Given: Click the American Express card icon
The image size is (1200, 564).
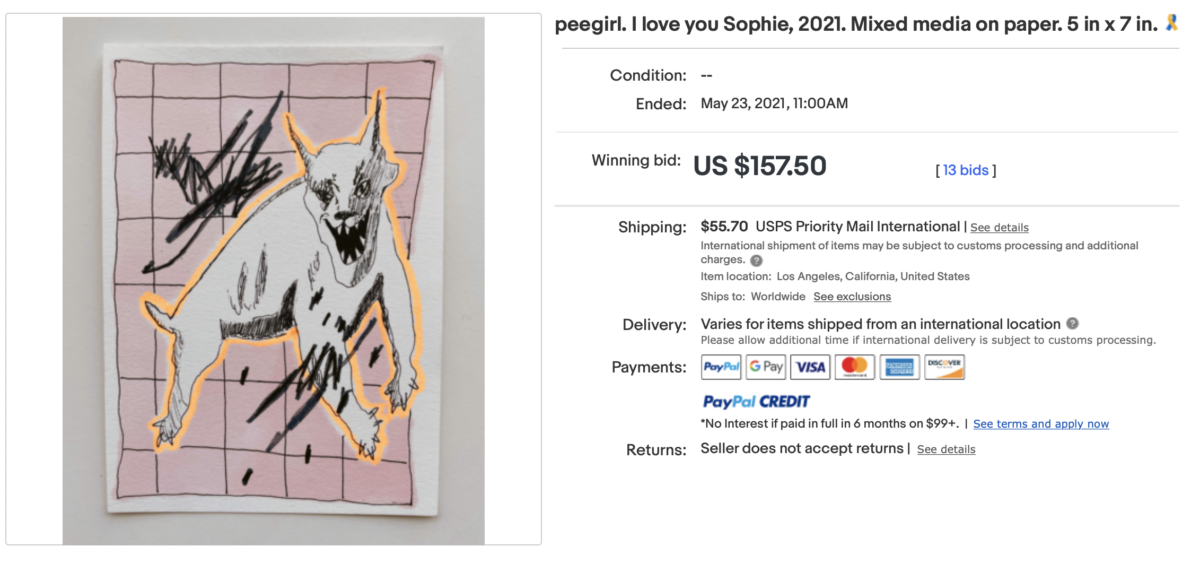Looking at the screenshot, I should (x=899, y=367).
